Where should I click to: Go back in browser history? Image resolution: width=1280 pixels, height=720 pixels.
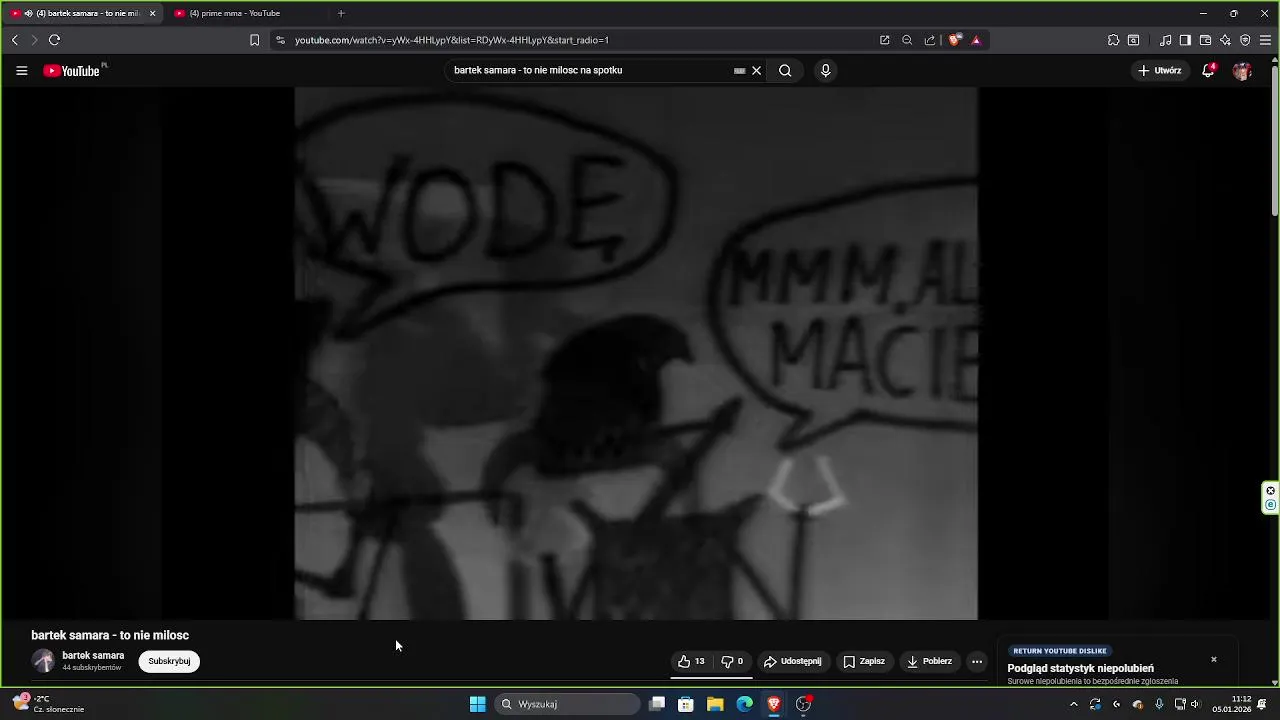(x=14, y=40)
